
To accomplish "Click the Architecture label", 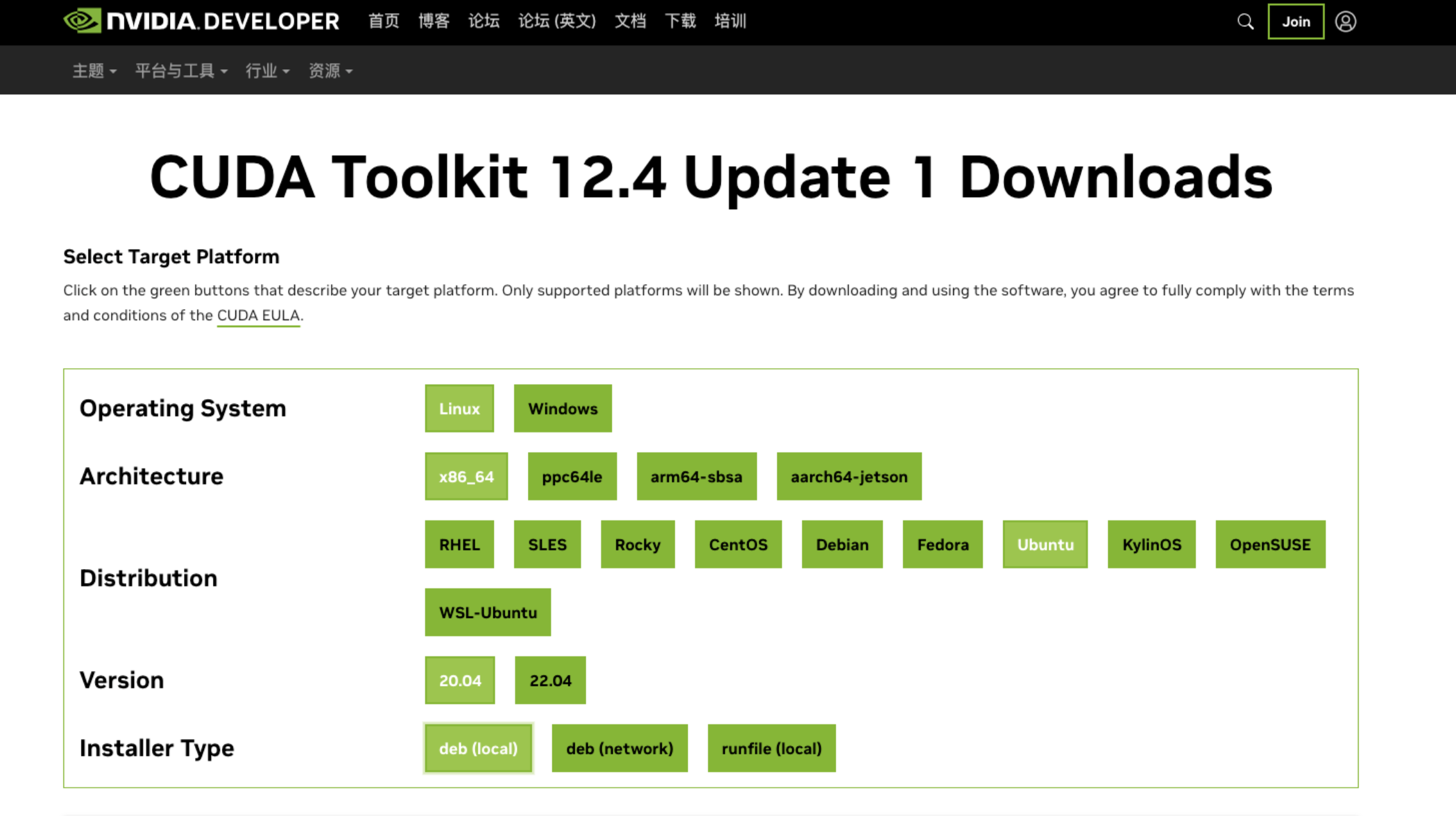I will (x=151, y=477).
